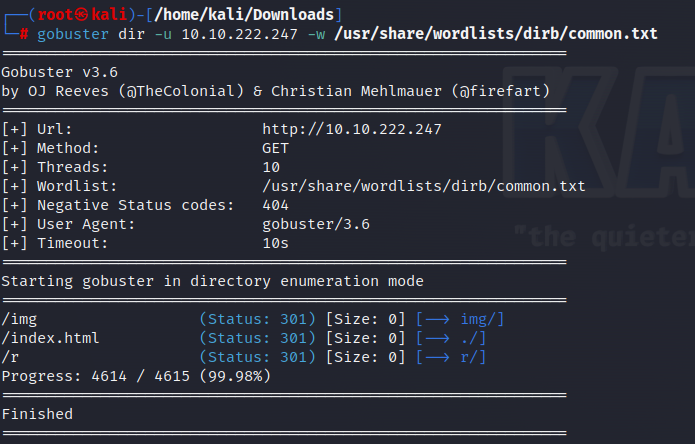Click the Progress 4614 / 4615 line
Viewport: 695px width, 444px height.
point(136,376)
